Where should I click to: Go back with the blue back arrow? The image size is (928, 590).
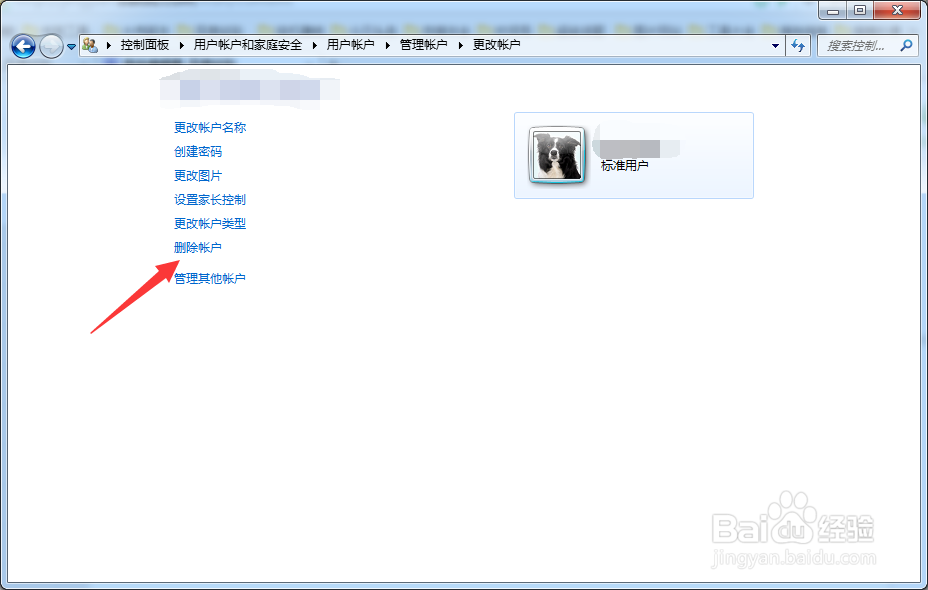point(24,46)
